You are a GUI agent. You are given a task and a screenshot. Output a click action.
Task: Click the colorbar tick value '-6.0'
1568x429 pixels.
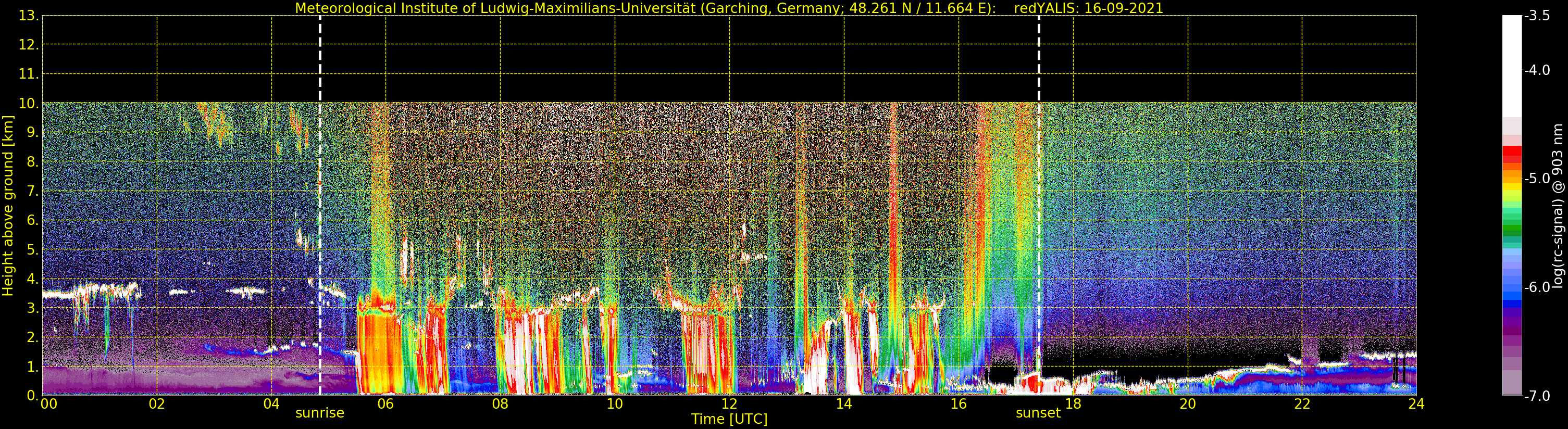pyautogui.click(x=1537, y=287)
